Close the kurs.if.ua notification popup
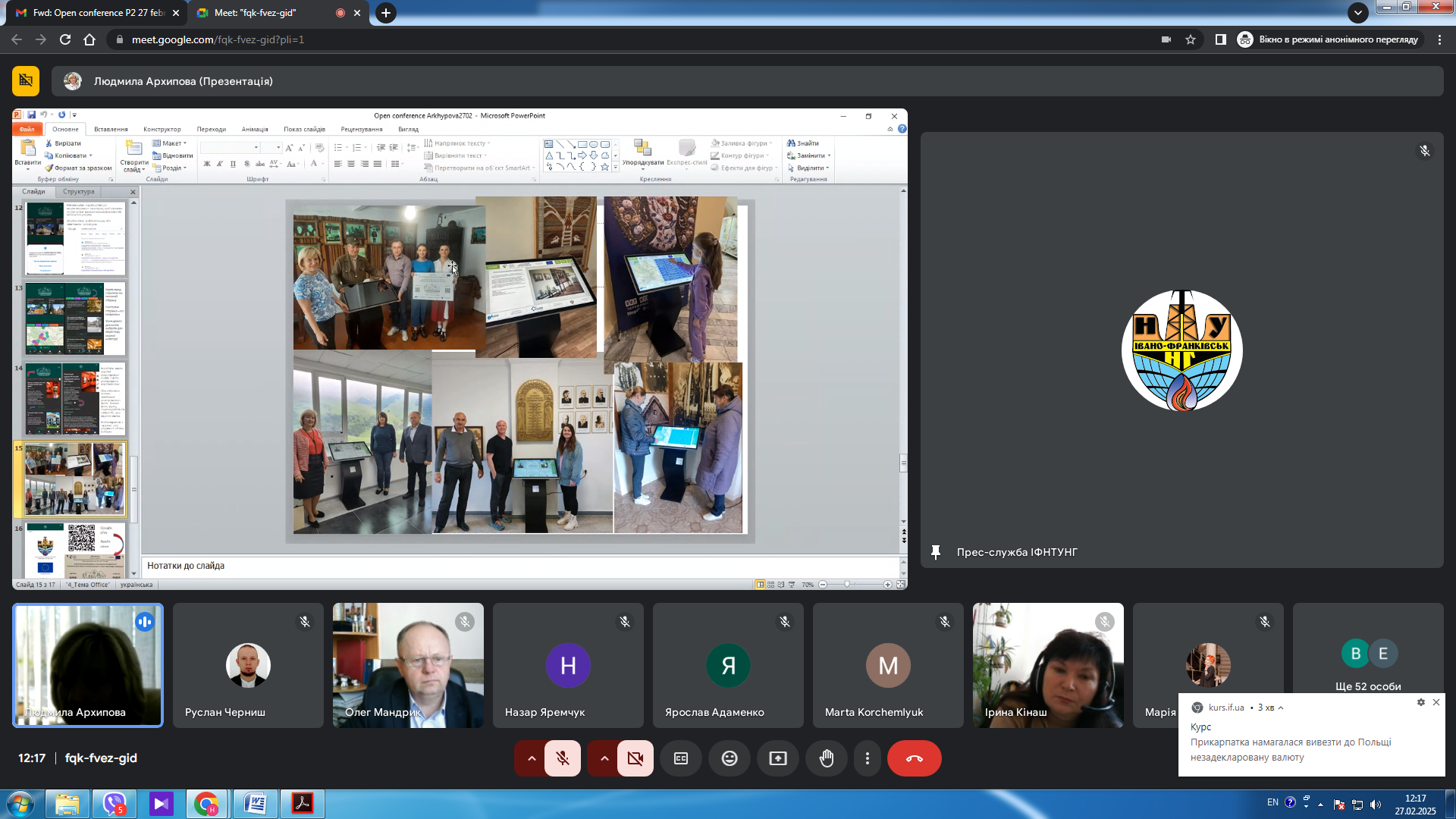Image resolution: width=1456 pixels, height=819 pixels. [1436, 702]
